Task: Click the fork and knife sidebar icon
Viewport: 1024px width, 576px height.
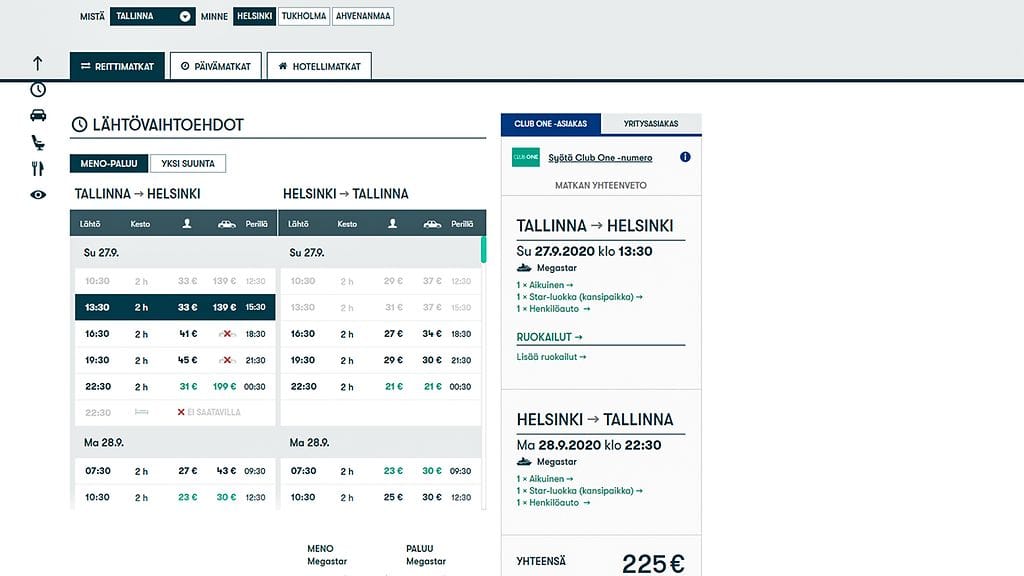Action: (x=38, y=168)
